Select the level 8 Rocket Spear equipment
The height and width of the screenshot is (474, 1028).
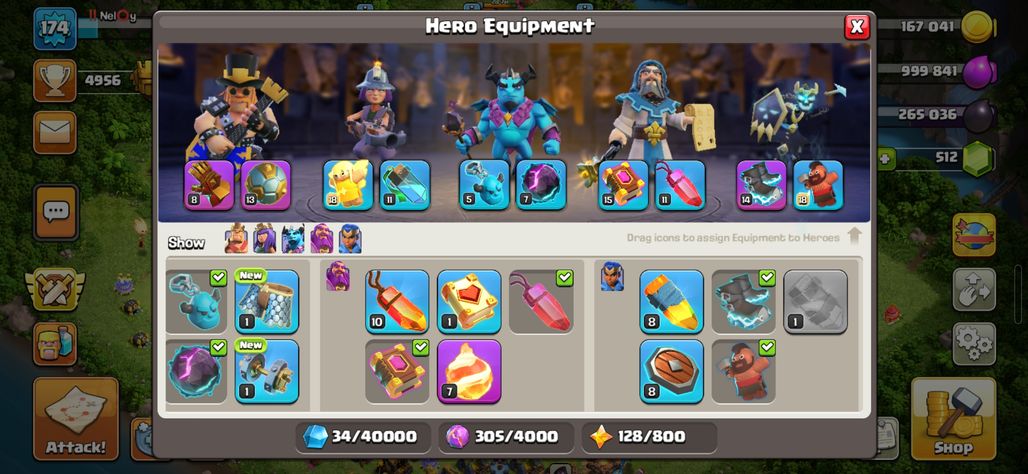tap(671, 302)
